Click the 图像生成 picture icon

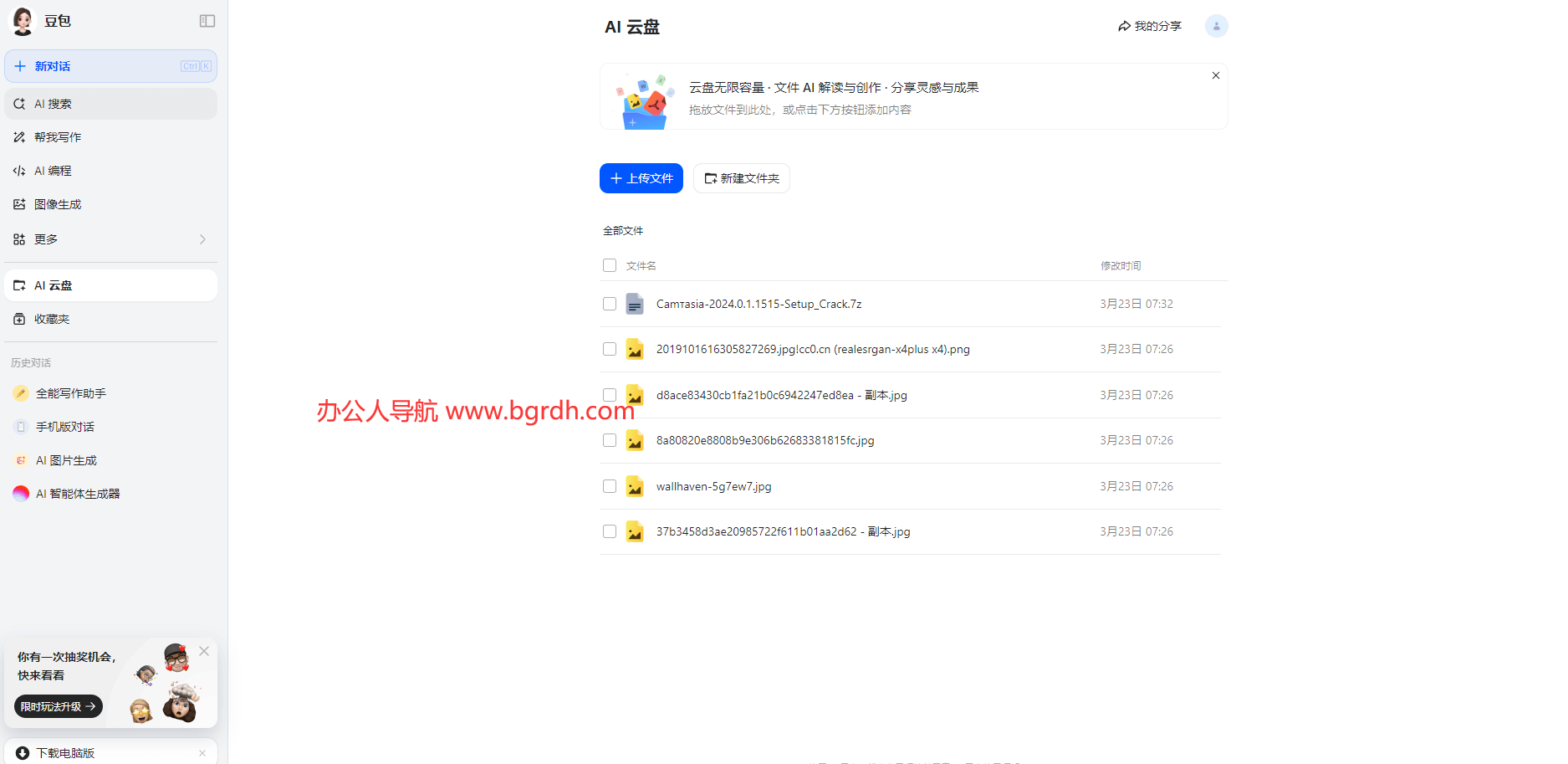[x=19, y=204]
